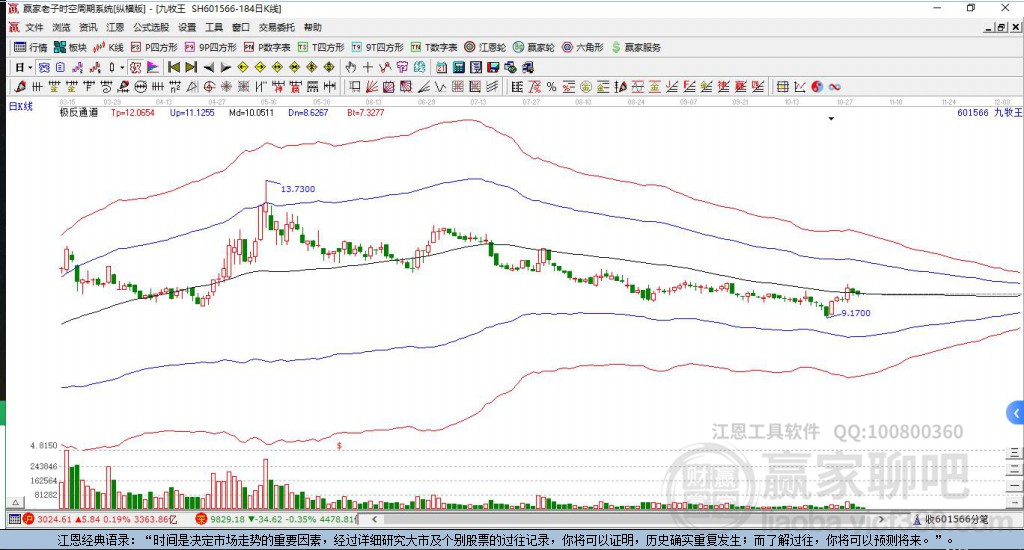The width and height of the screenshot is (1024, 550).
Task: Open the 资讯 menu
Action: coord(88,27)
